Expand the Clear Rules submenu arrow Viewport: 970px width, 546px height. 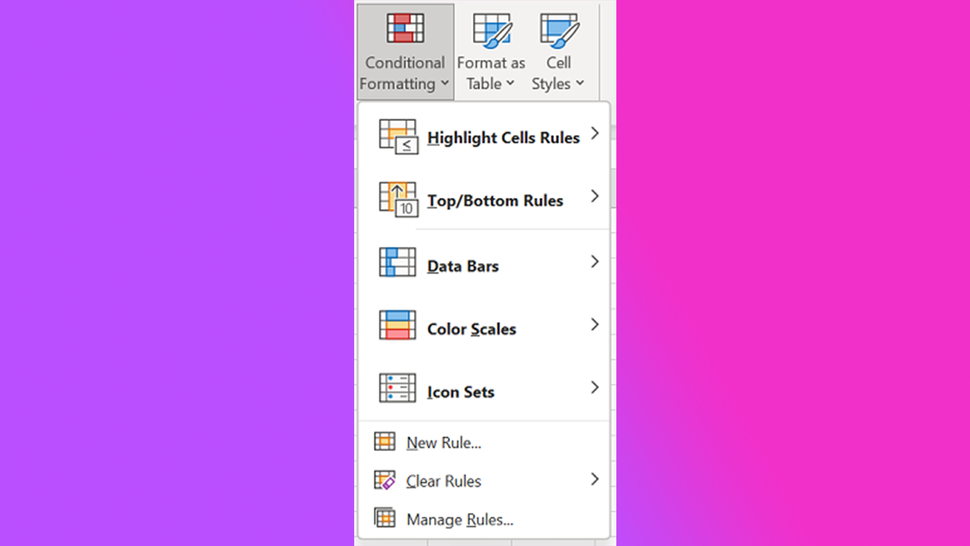click(594, 479)
